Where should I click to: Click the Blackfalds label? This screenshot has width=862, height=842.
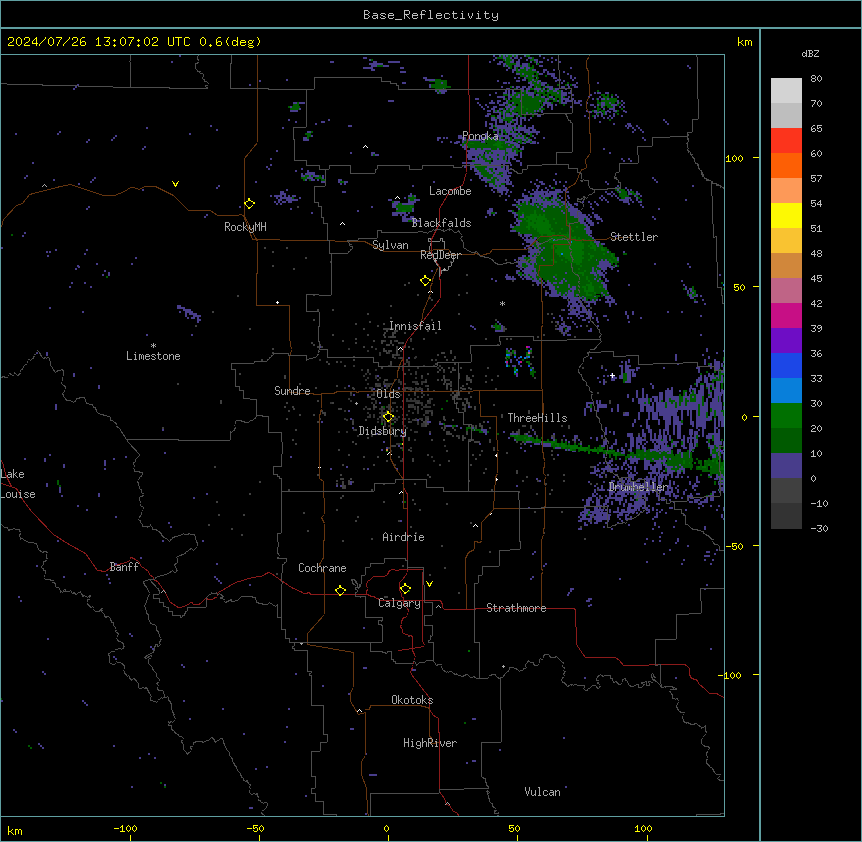[x=441, y=223]
